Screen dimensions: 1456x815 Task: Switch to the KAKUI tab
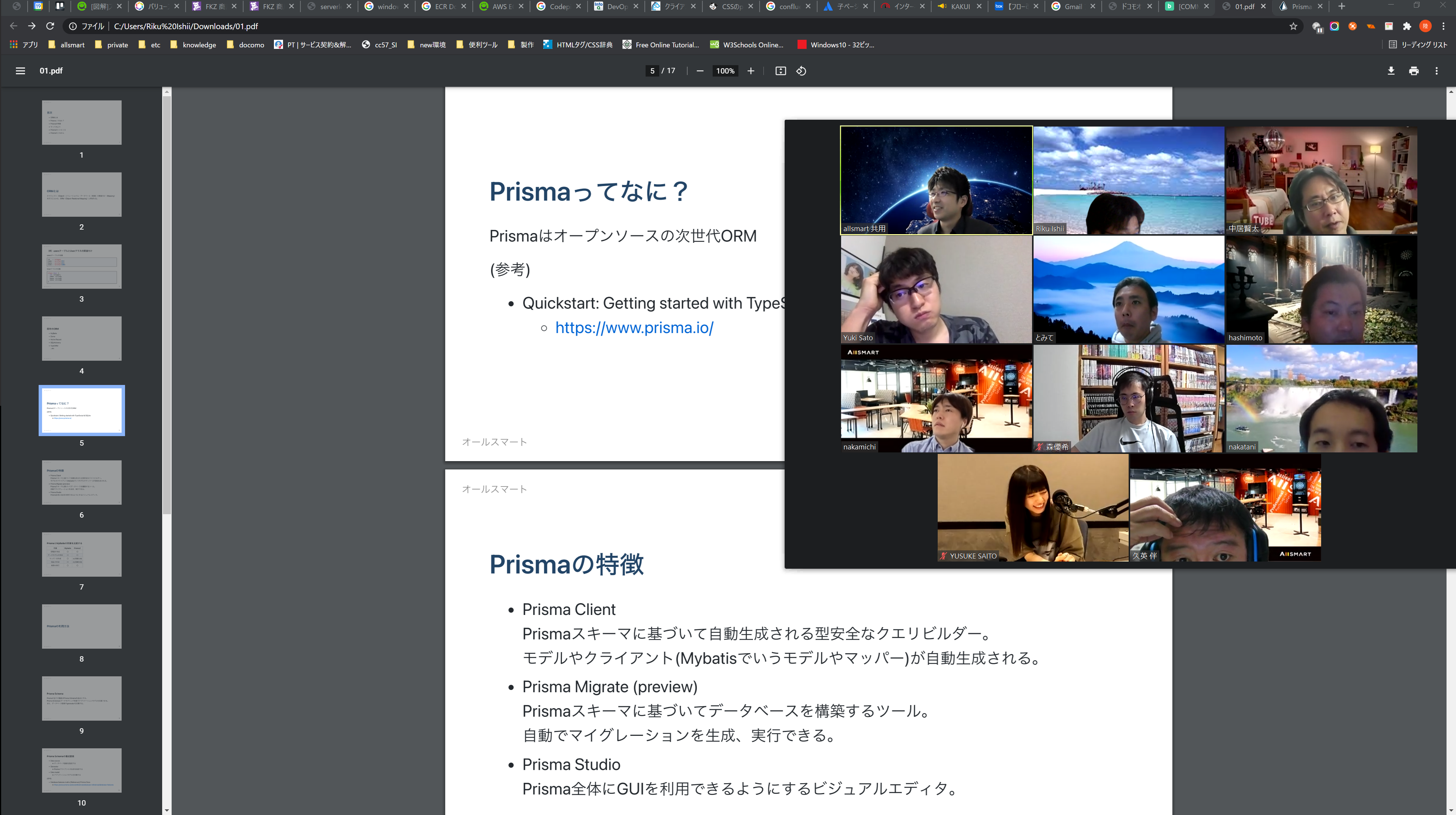click(959, 6)
